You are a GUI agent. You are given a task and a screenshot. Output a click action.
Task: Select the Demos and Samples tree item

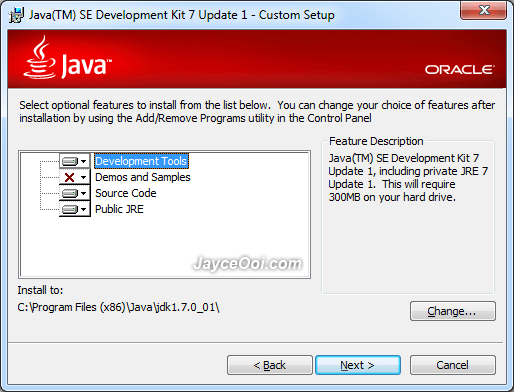[x=143, y=177]
